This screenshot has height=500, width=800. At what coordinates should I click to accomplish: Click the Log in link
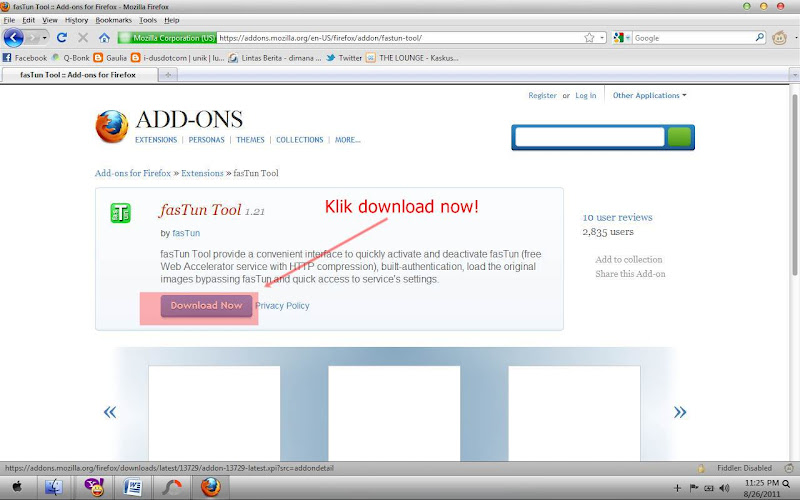(586, 95)
